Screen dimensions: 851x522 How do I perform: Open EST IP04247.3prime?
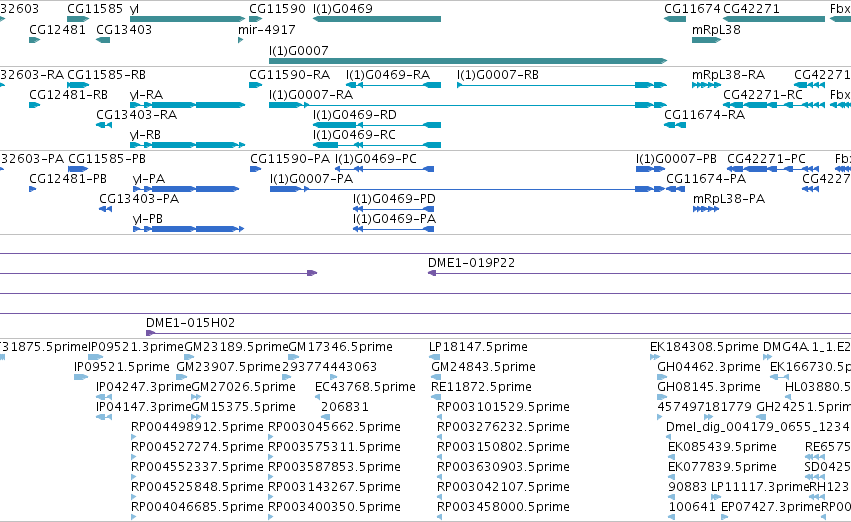[144, 387]
